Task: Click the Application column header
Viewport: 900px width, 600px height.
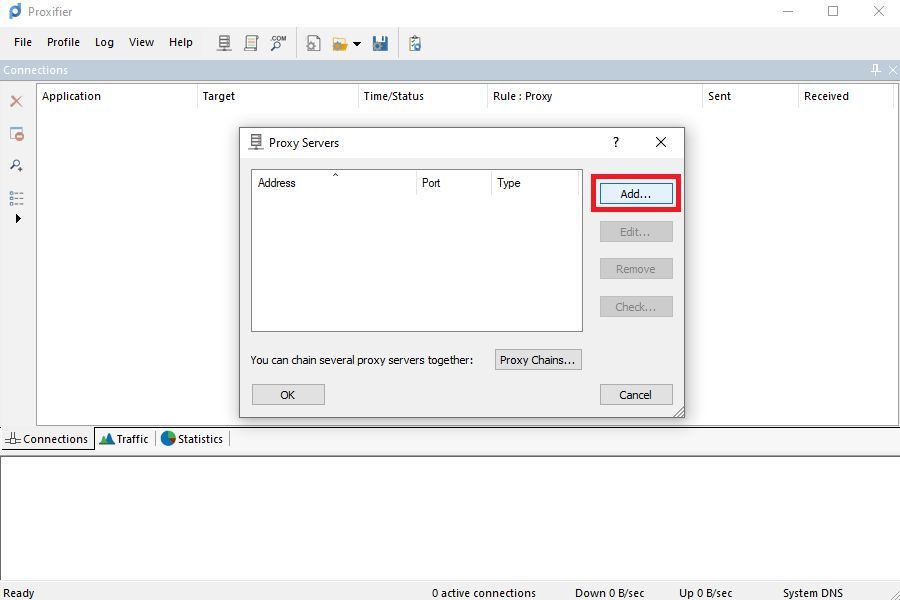Action: (x=117, y=96)
